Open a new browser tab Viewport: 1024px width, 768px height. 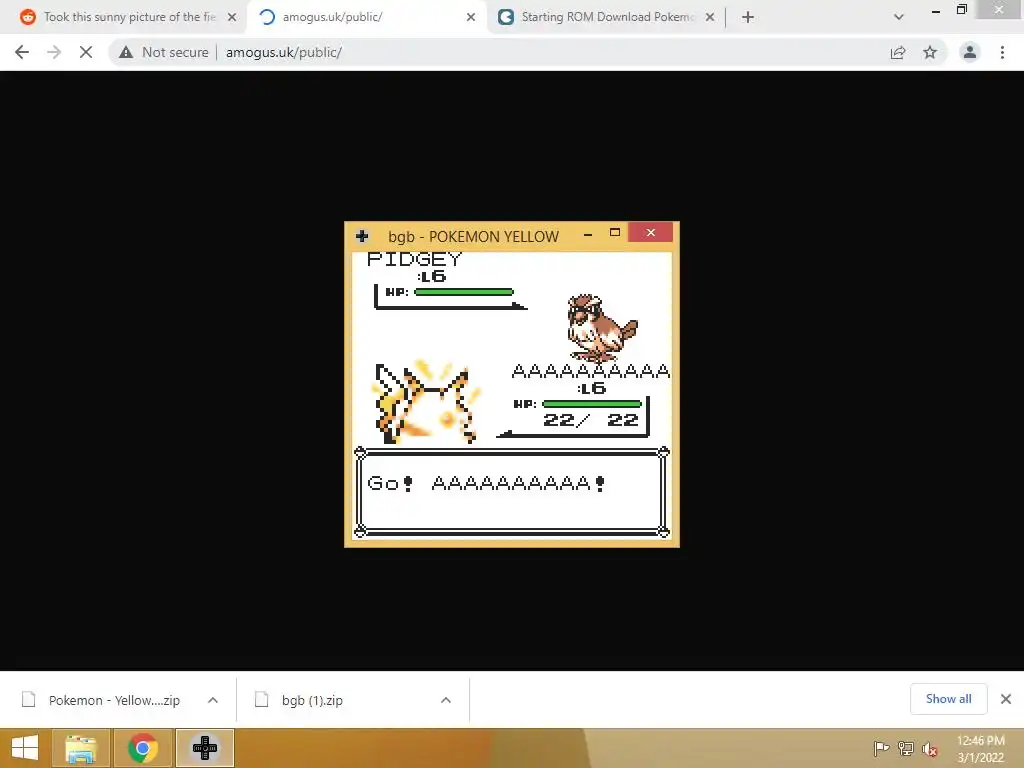tap(748, 17)
